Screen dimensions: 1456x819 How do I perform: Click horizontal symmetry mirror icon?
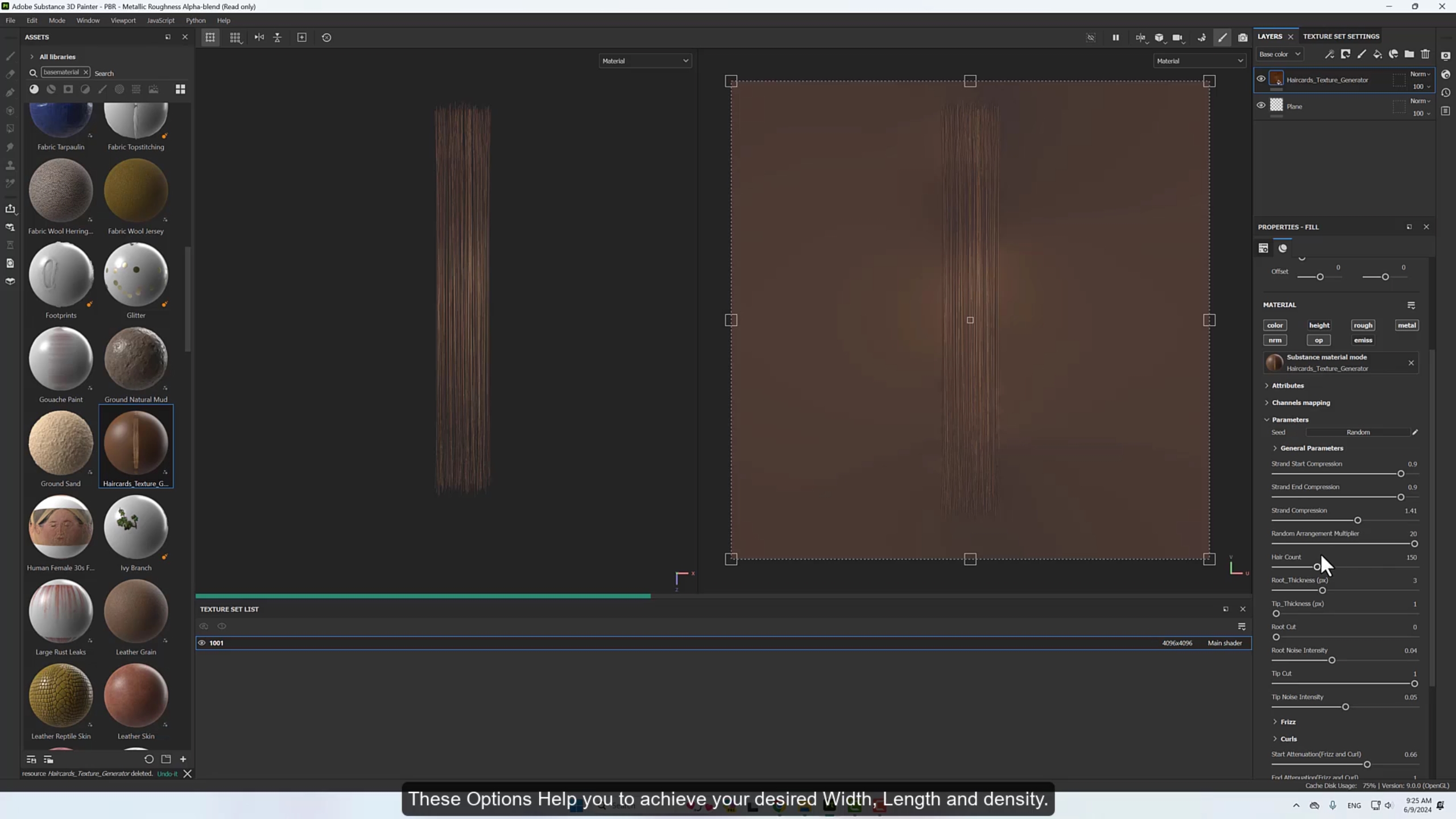coord(259,38)
